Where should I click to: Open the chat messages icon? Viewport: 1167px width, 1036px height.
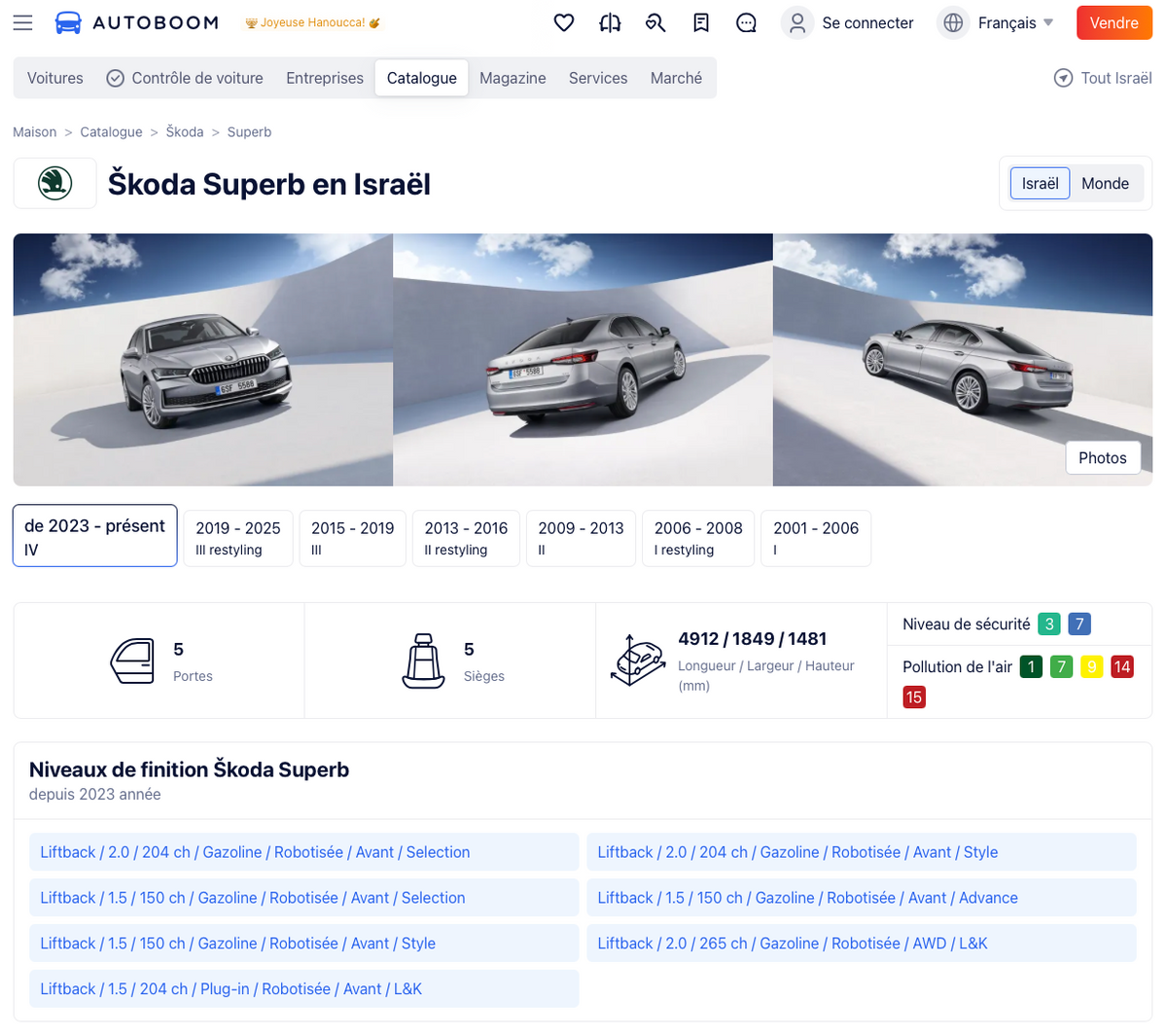(x=747, y=22)
